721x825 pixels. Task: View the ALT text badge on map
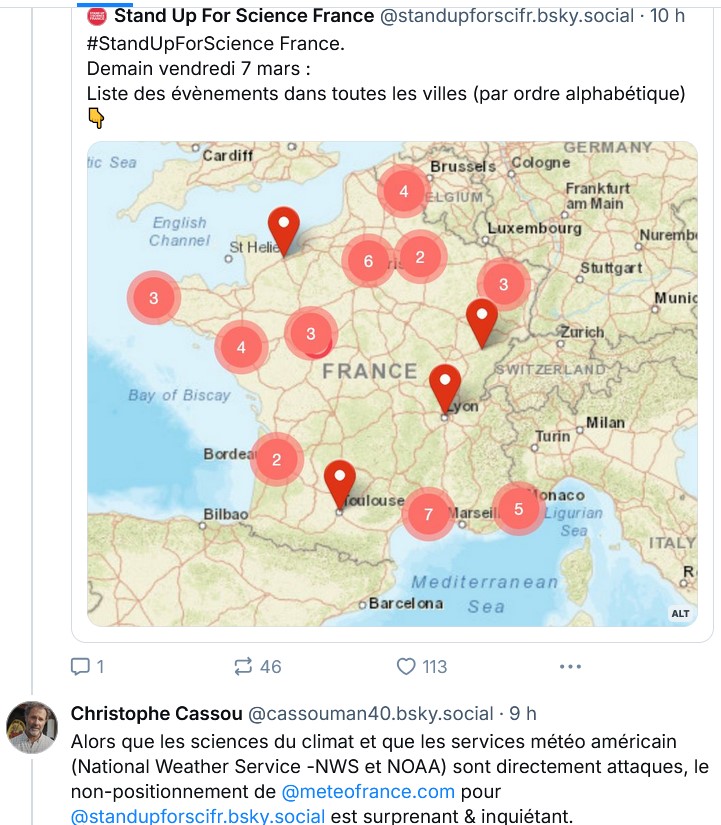coord(680,613)
